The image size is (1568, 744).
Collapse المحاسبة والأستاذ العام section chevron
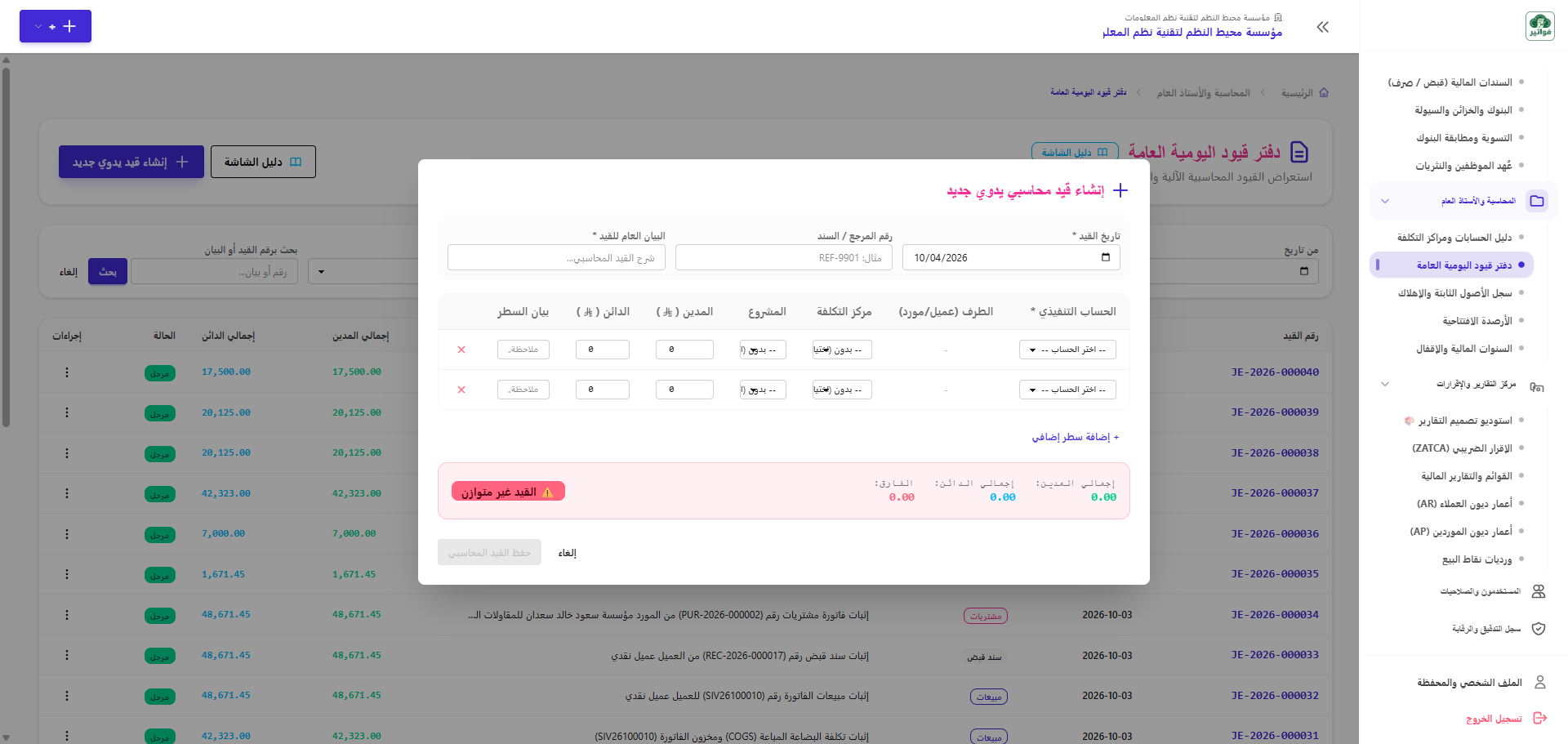pyautogui.click(x=1385, y=201)
